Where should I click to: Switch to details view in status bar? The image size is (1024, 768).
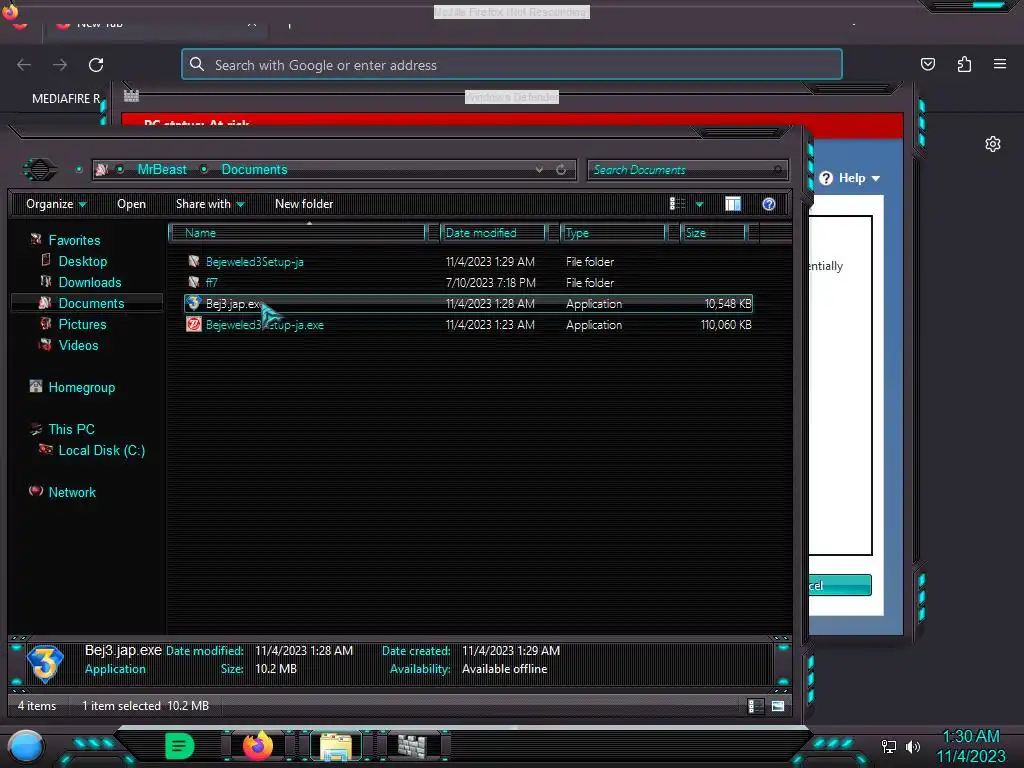tap(755, 706)
